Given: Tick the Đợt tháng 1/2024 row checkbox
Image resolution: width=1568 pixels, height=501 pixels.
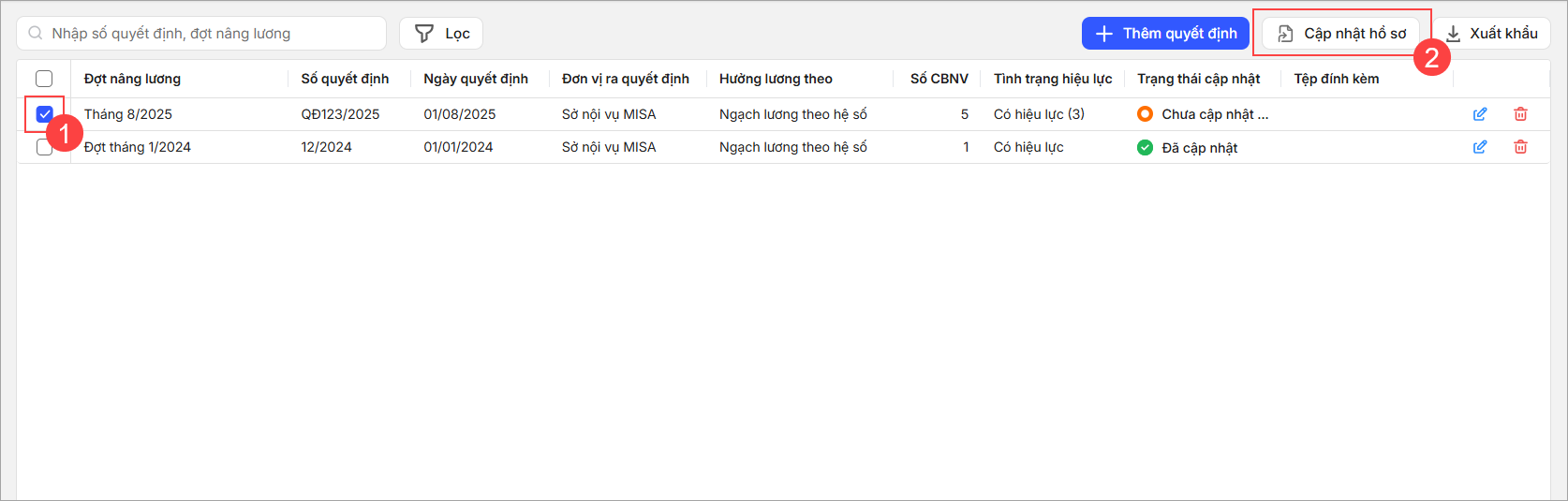Looking at the screenshot, I should 44,148.
